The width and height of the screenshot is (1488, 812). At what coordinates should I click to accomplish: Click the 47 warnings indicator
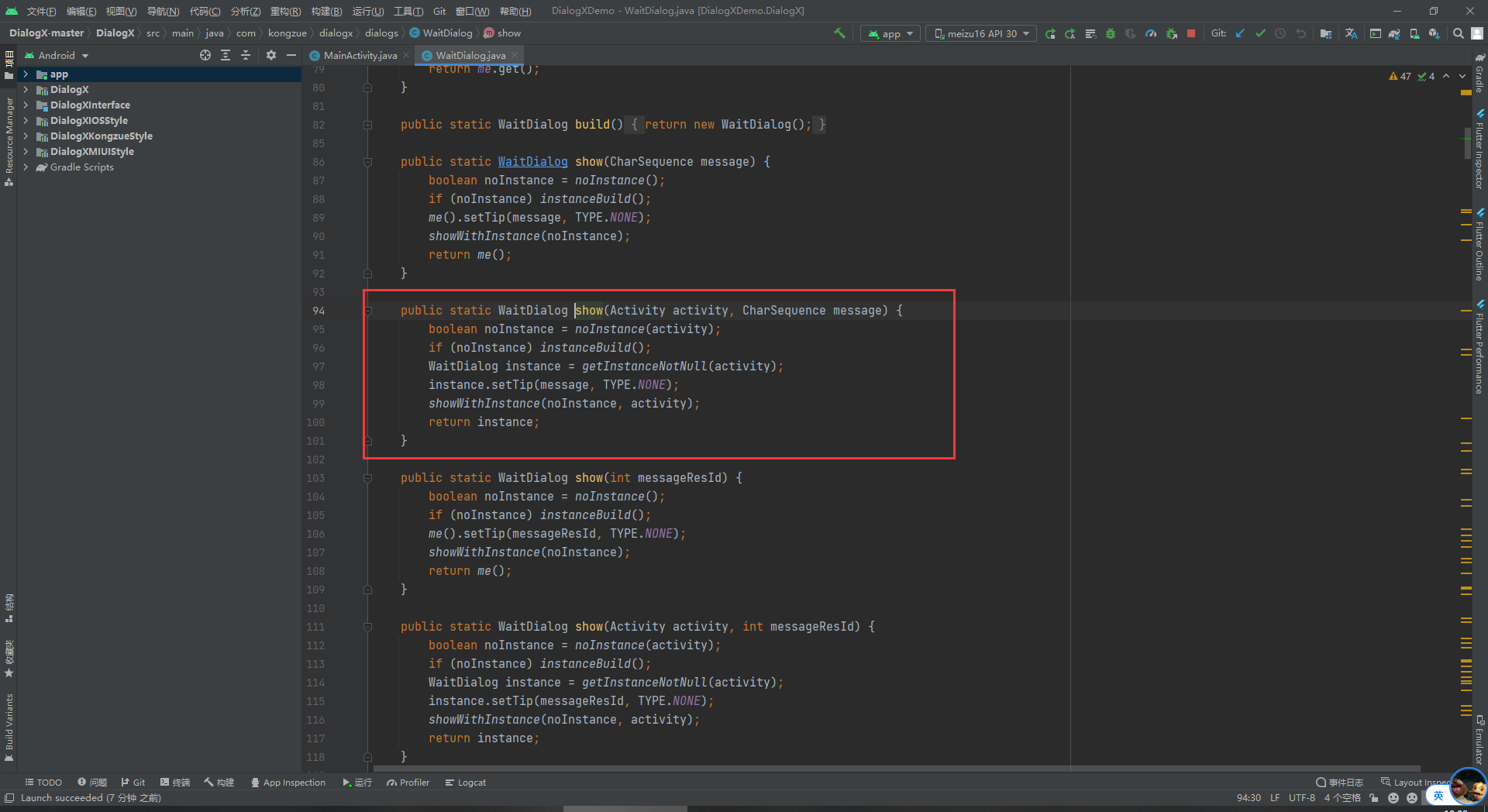[x=1400, y=77]
